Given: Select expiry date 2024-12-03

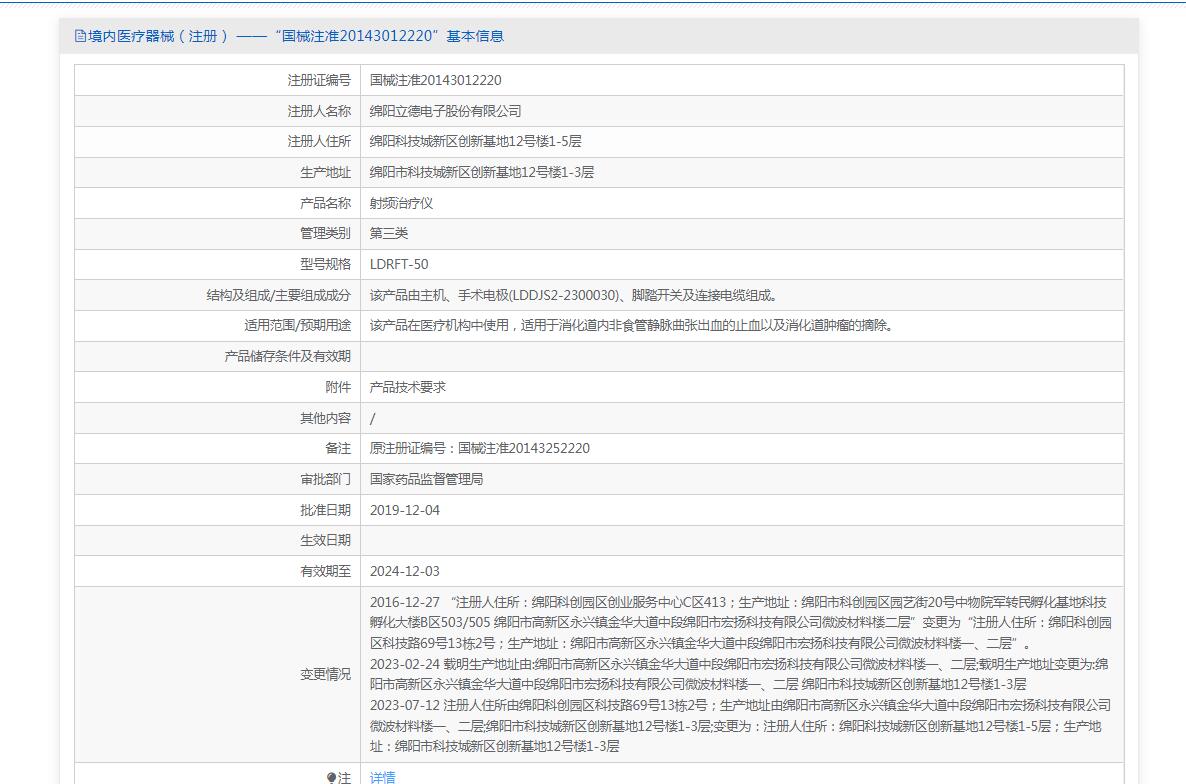Looking at the screenshot, I should [404, 572].
